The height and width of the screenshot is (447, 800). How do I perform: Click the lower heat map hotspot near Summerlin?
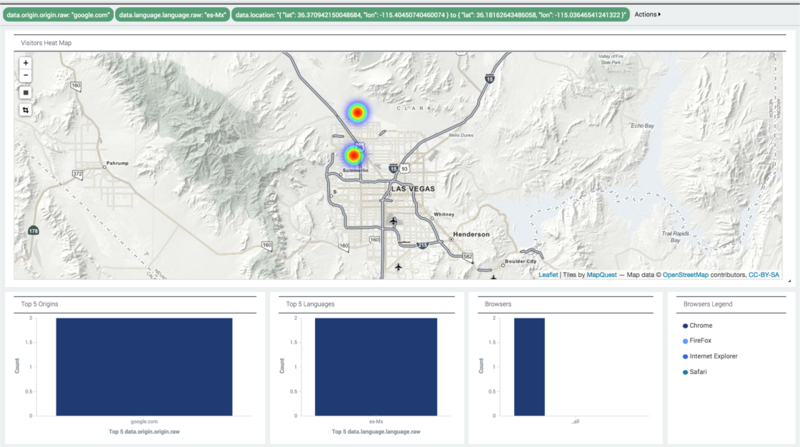click(354, 156)
